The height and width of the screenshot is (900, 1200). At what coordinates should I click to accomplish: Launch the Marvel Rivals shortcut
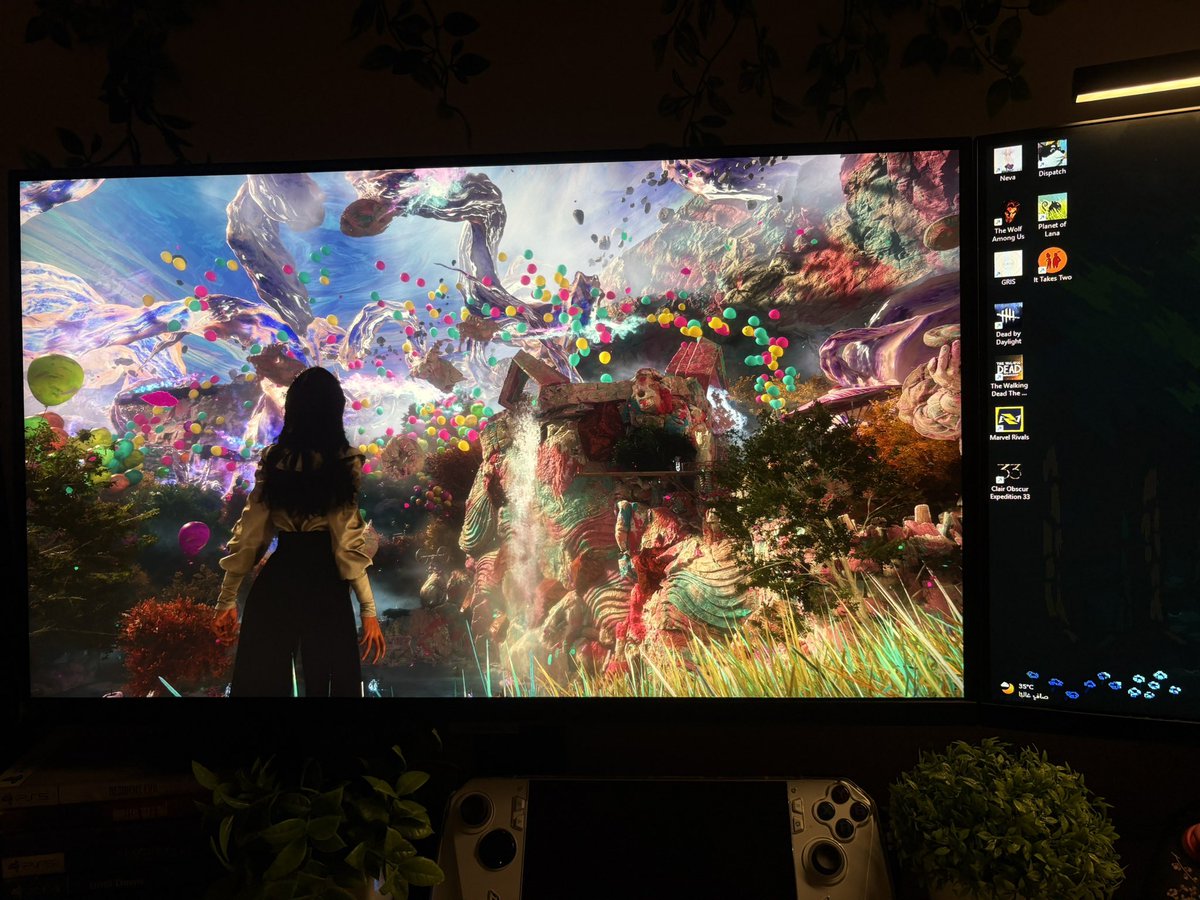(1009, 425)
